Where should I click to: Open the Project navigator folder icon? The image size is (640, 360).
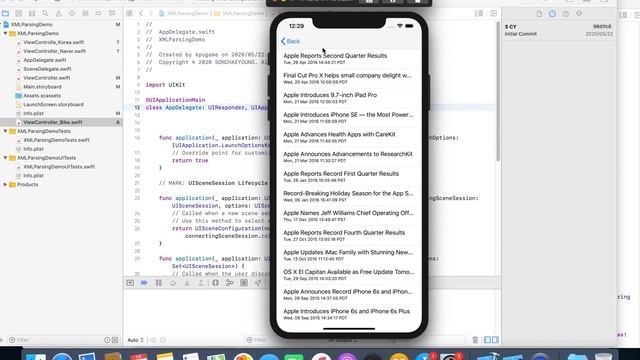coord(5,13)
